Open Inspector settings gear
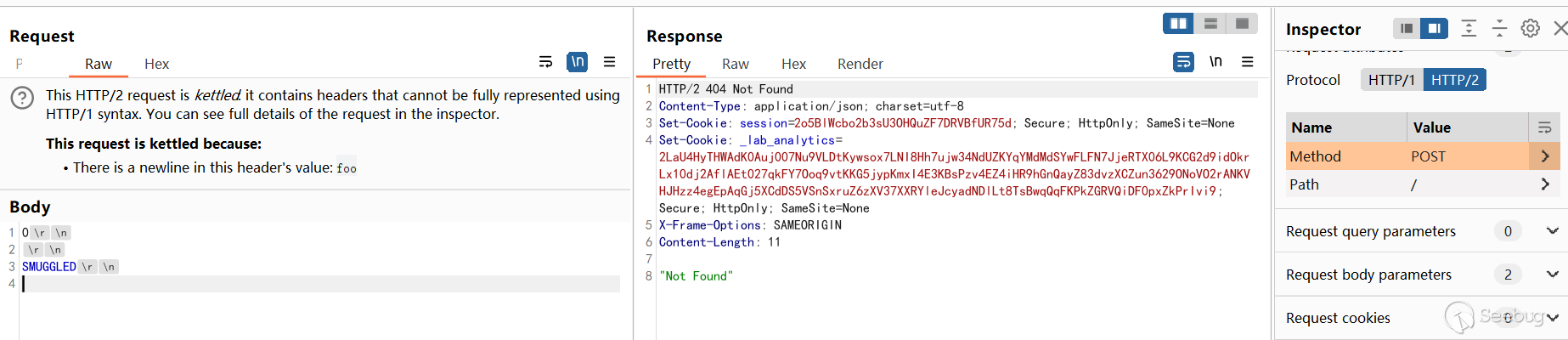The height and width of the screenshot is (340, 1568). coord(1530,29)
